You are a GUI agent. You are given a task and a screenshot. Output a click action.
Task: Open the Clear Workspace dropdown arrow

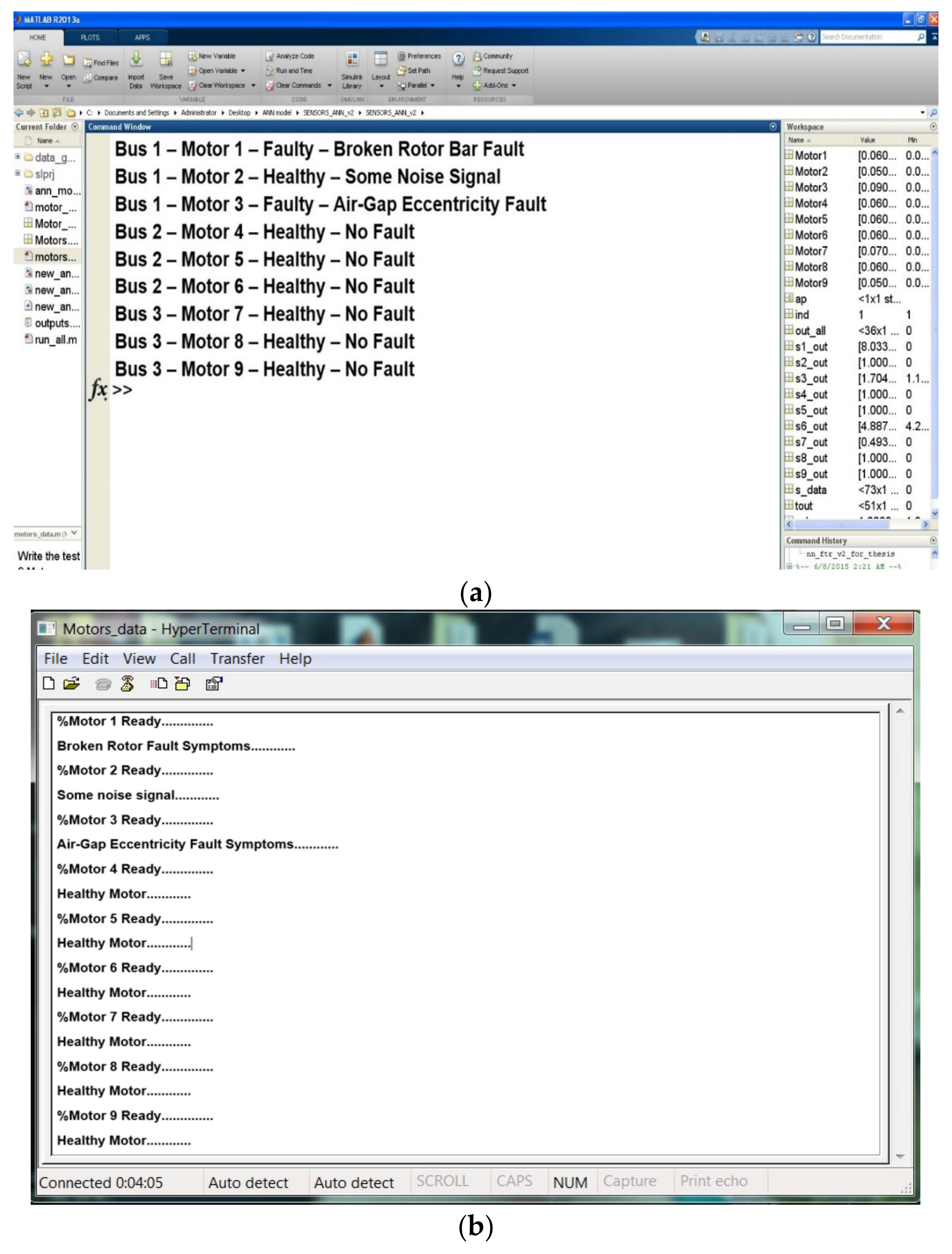(x=253, y=86)
